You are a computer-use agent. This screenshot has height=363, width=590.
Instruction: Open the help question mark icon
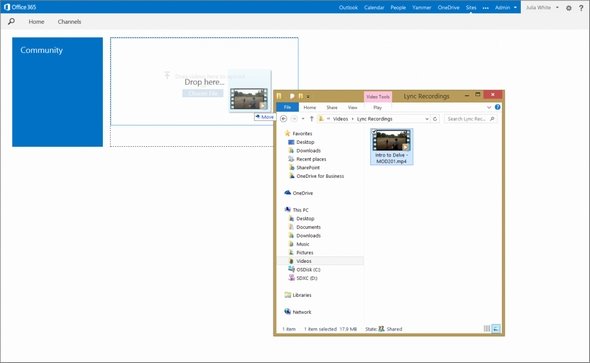[x=581, y=8]
